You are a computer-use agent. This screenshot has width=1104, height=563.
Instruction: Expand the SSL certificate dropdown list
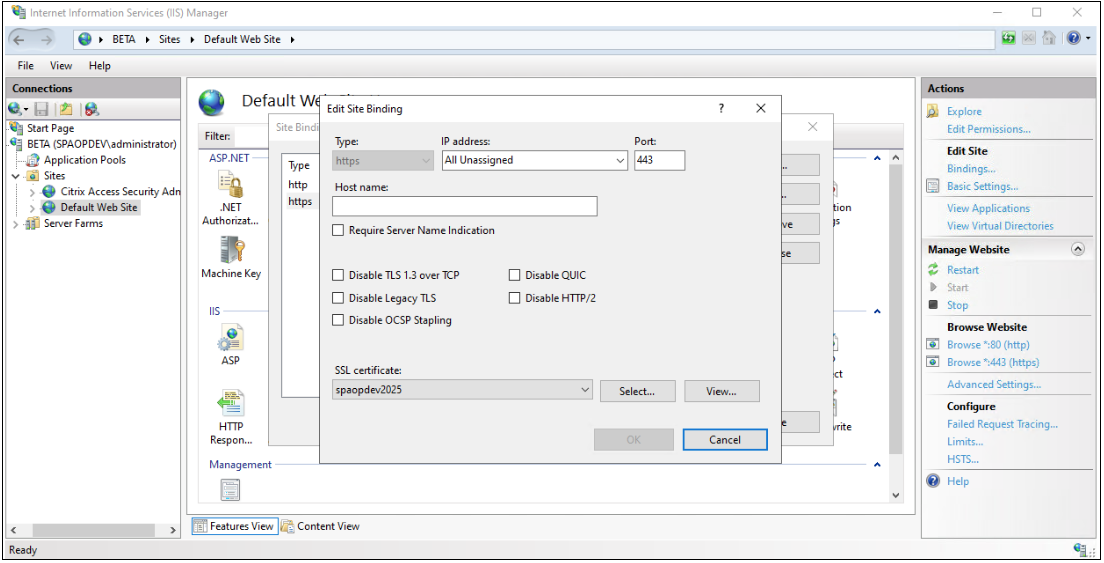[x=585, y=391]
